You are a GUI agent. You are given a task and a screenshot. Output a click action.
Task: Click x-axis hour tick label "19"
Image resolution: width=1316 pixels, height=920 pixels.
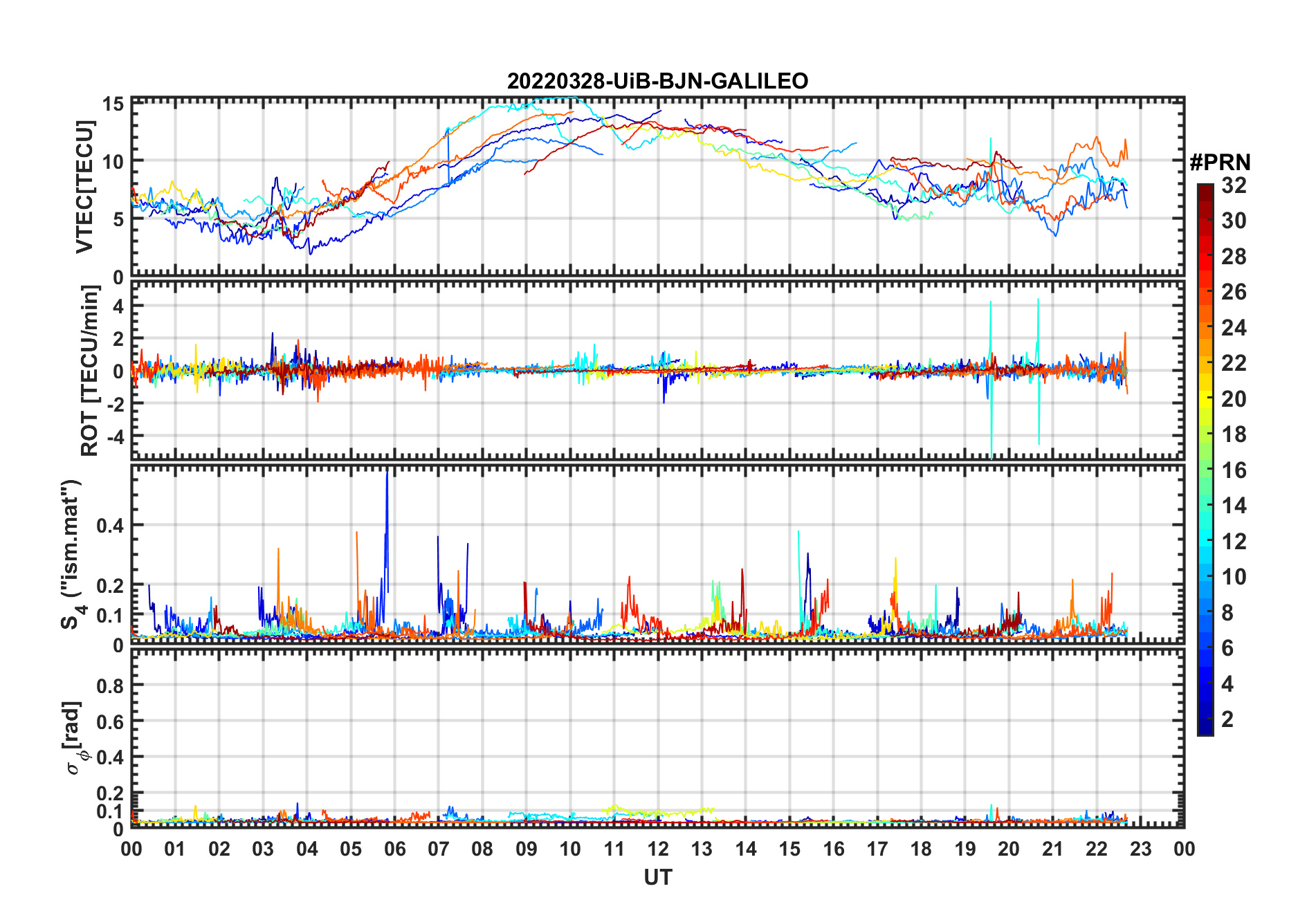click(x=965, y=849)
